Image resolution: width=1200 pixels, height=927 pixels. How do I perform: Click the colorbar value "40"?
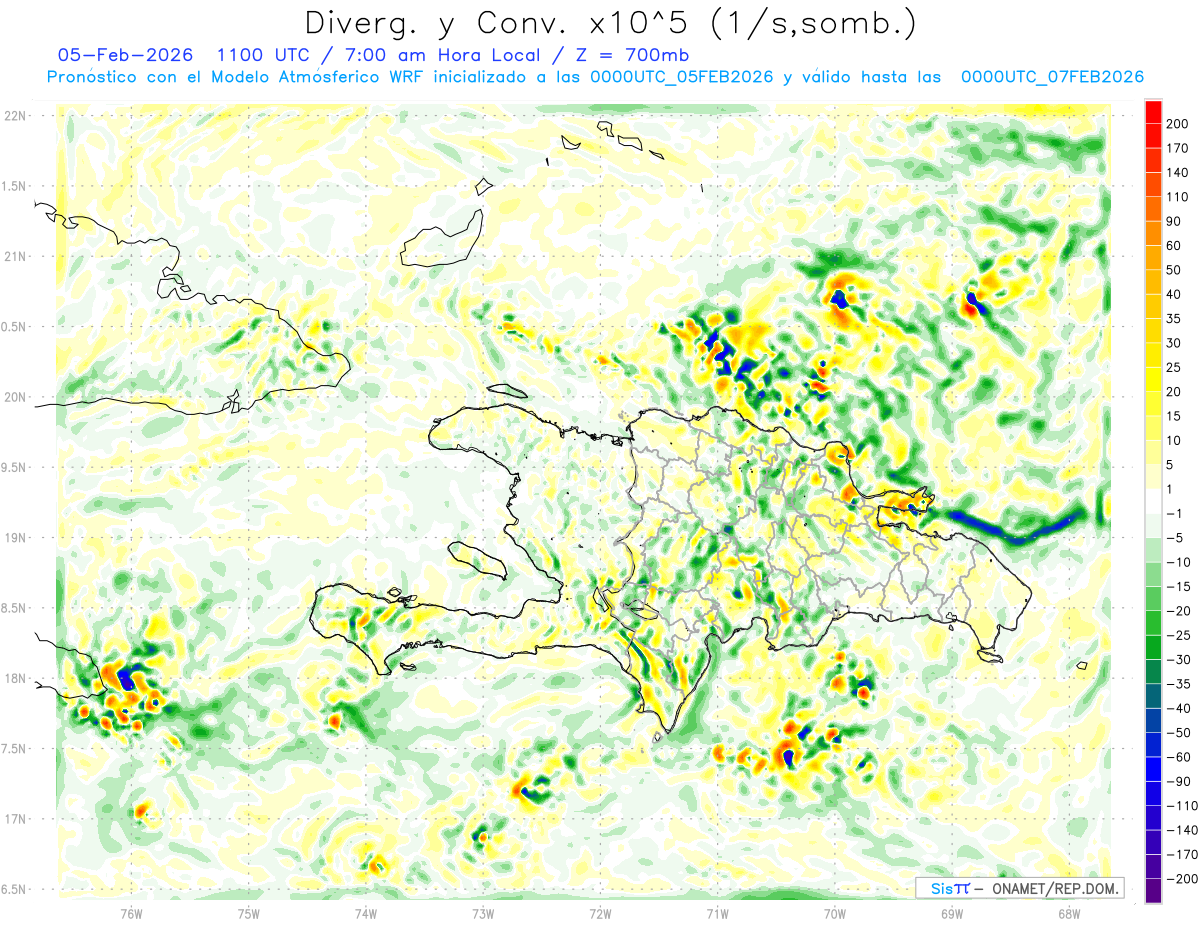coord(1174,295)
